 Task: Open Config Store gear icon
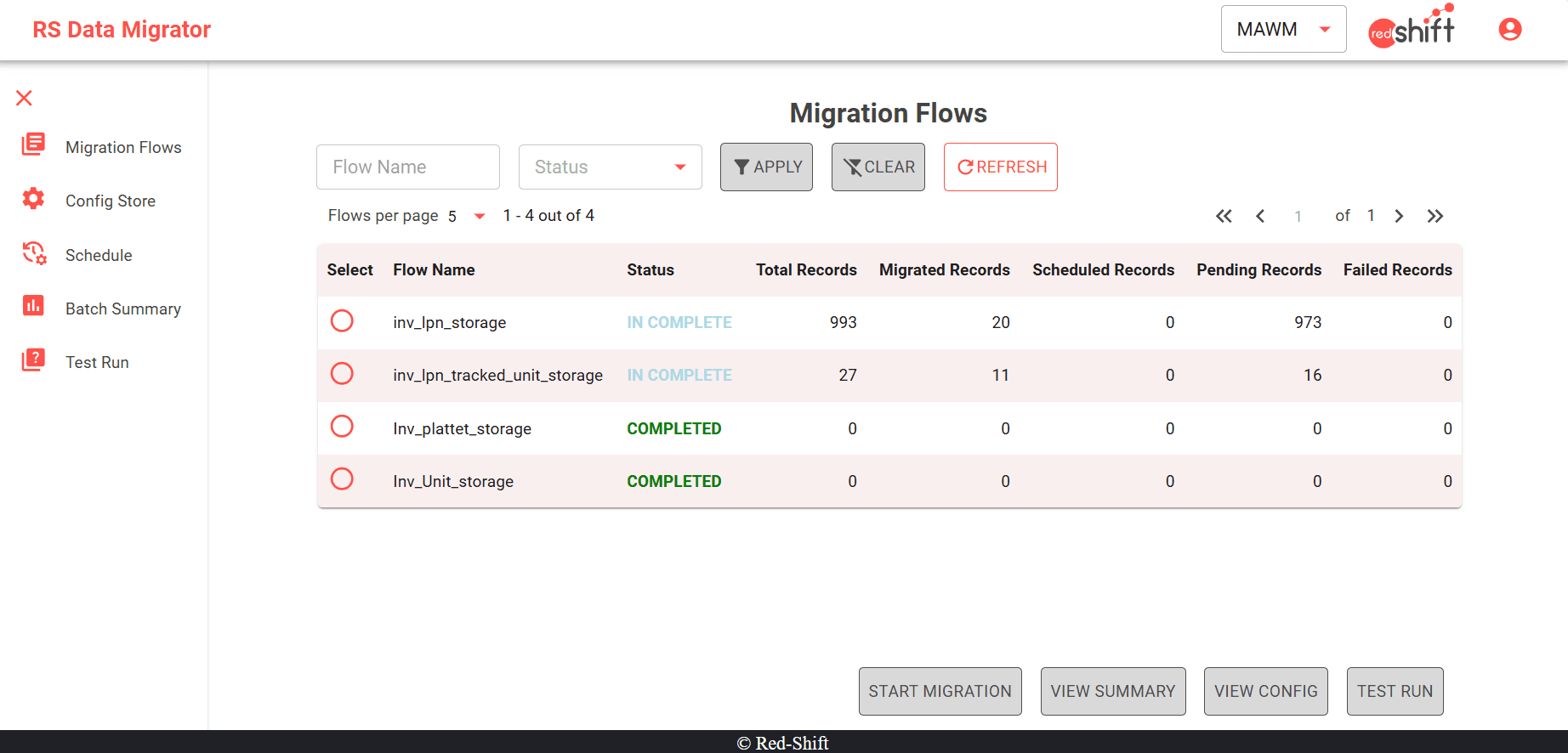[x=33, y=199]
